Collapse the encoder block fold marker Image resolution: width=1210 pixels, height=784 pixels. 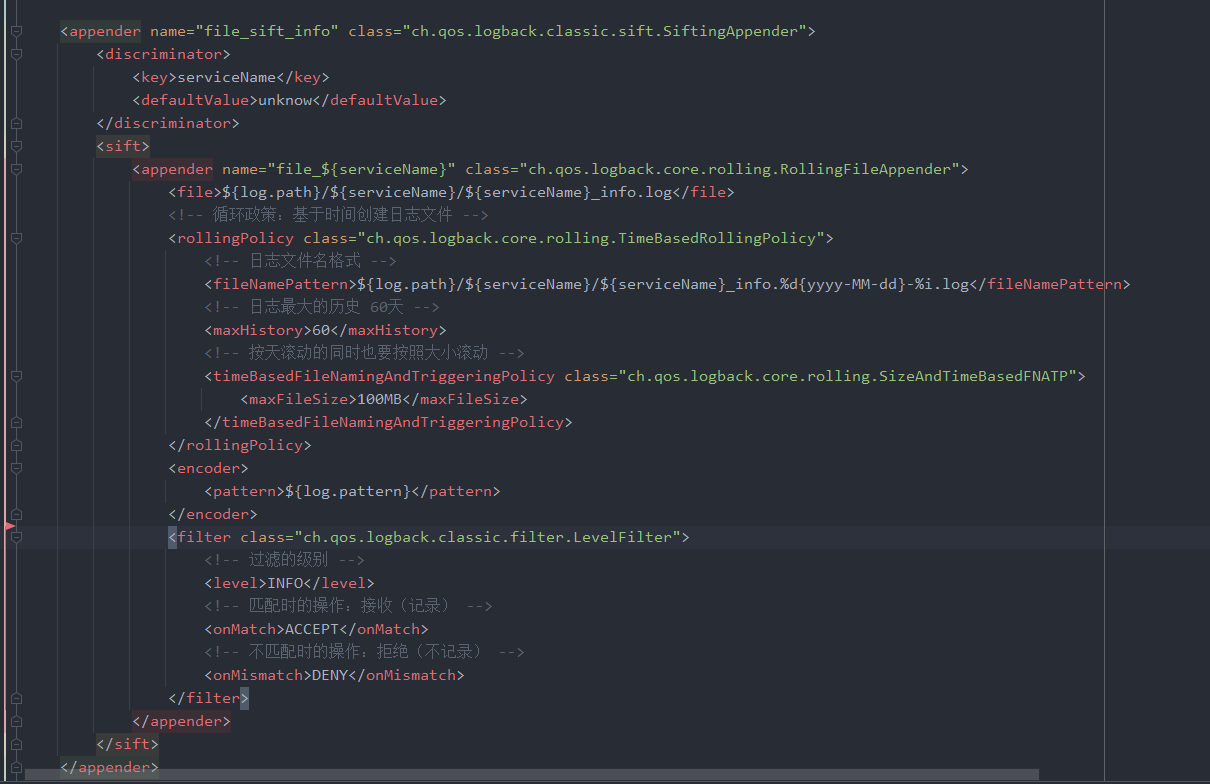16,468
